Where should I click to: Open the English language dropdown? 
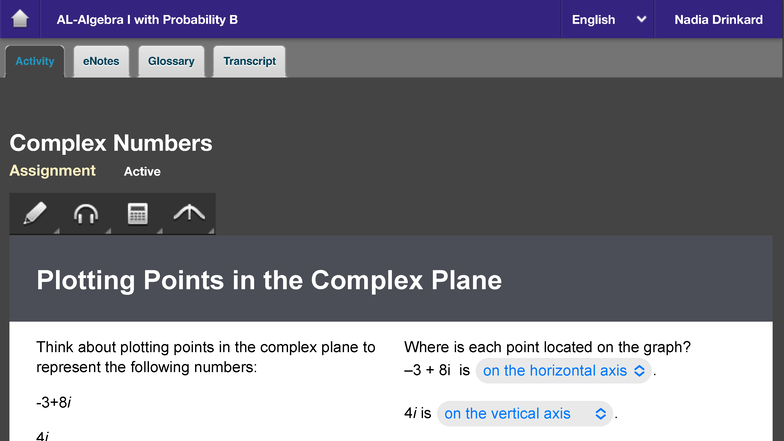pyautogui.click(x=609, y=19)
